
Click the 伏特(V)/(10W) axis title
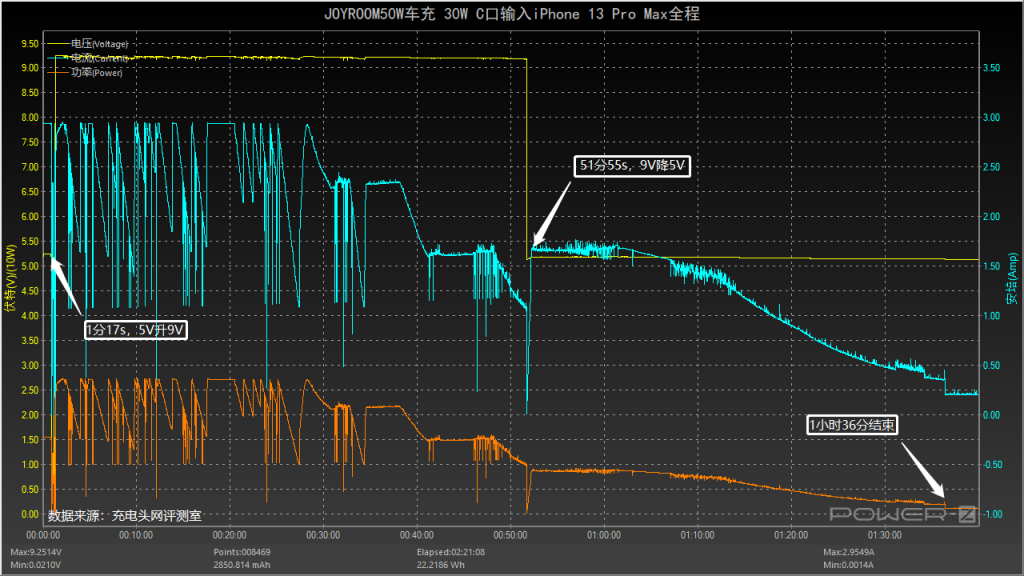tap(10, 278)
